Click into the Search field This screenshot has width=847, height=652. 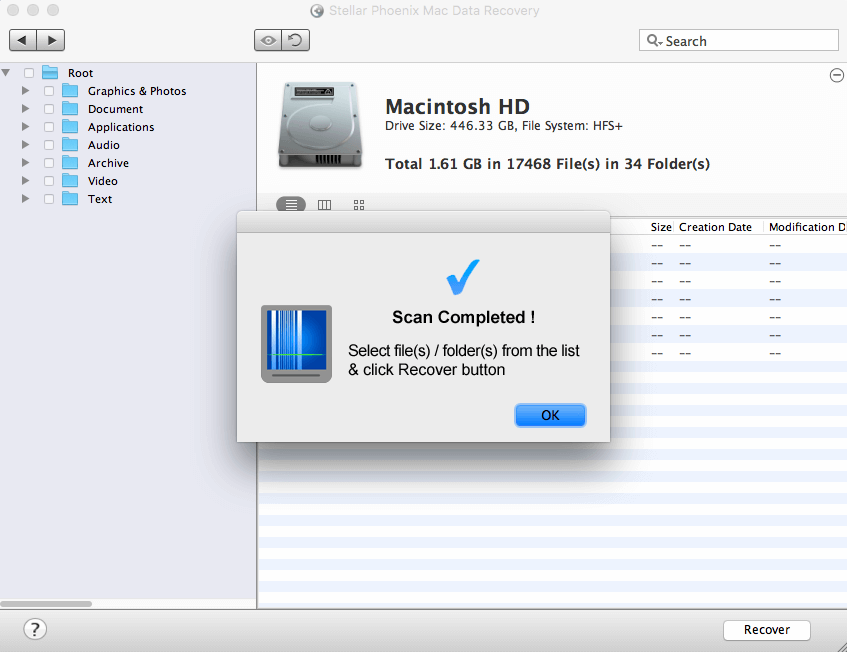click(738, 41)
